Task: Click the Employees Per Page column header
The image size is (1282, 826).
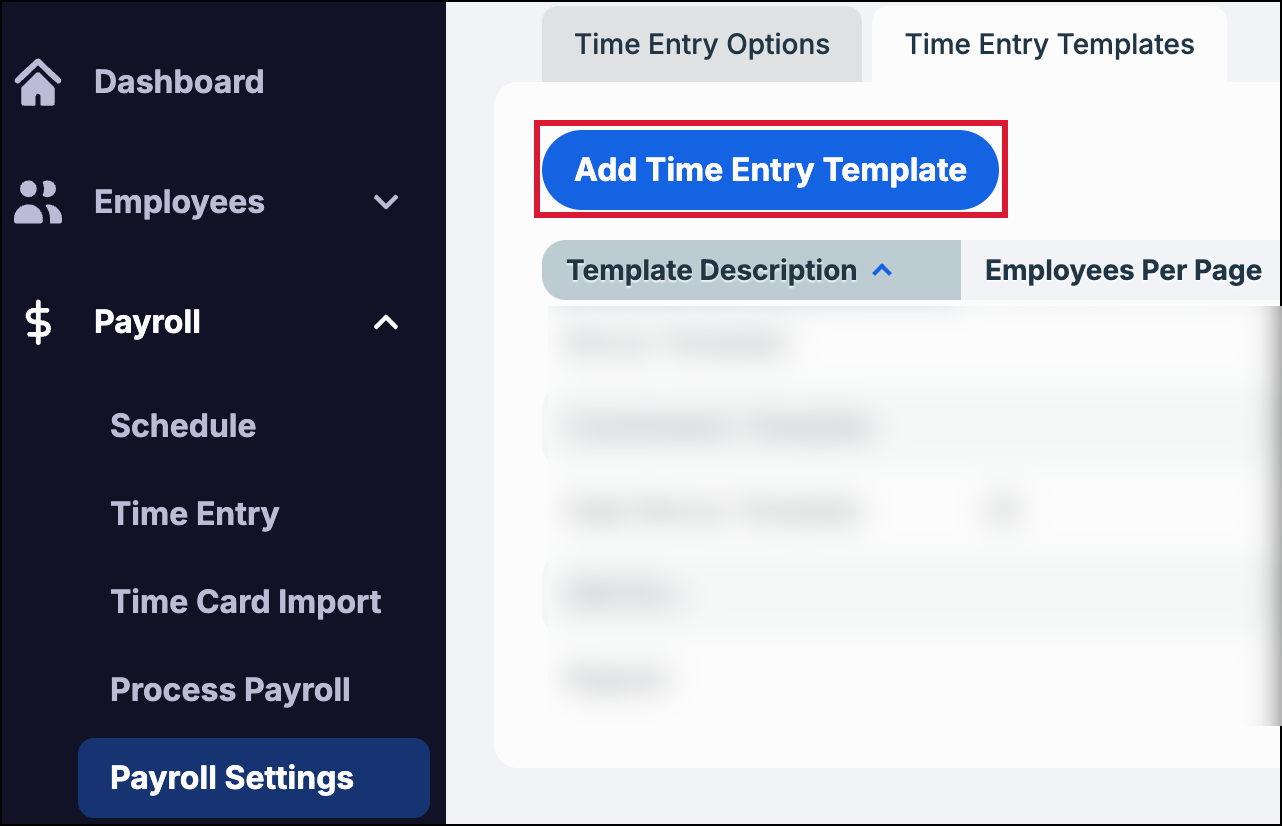Action: pyautogui.click(x=1123, y=270)
